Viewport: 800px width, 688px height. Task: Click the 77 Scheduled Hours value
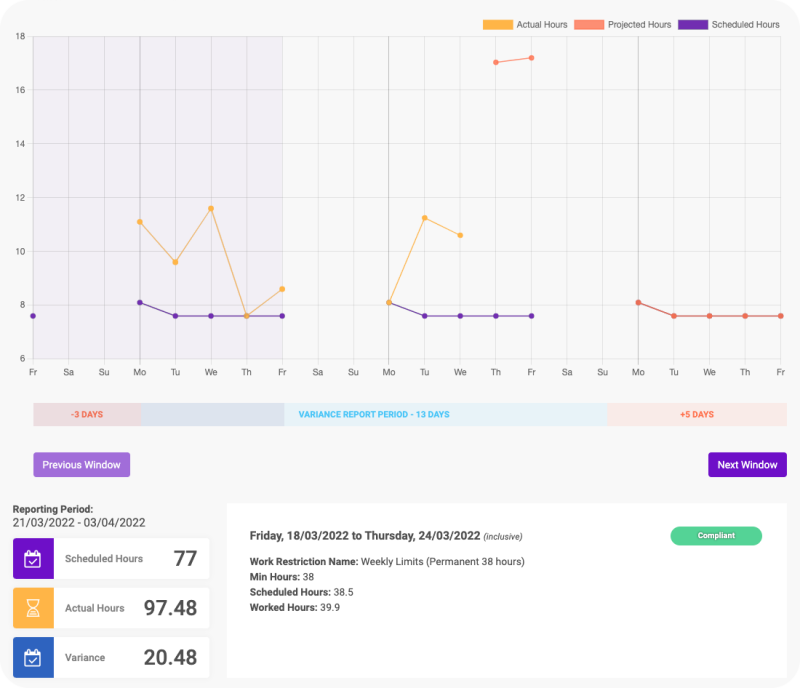pyautogui.click(x=185, y=558)
